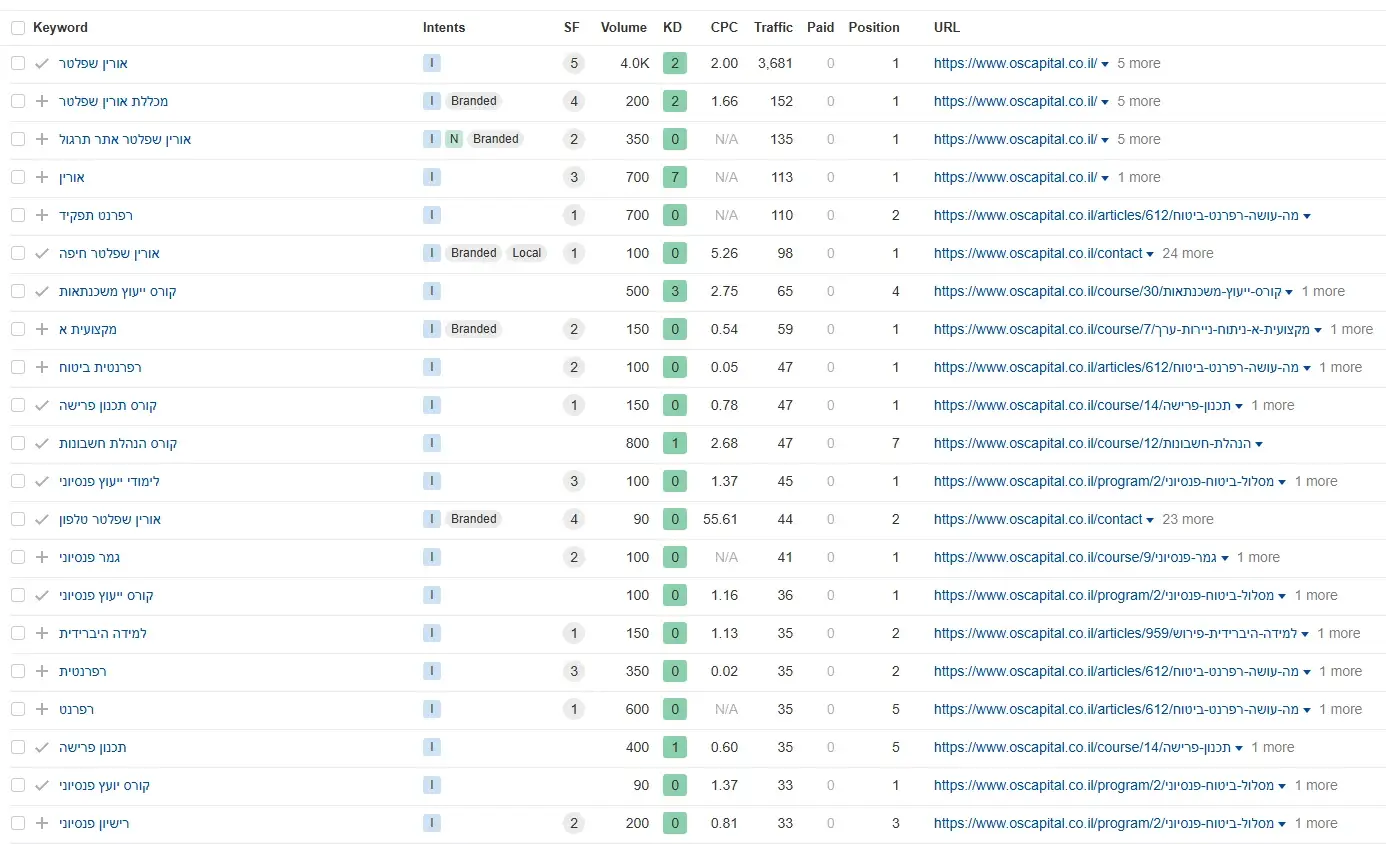
Task: Sort by the Volume column header
Action: [x=624, y=27]
